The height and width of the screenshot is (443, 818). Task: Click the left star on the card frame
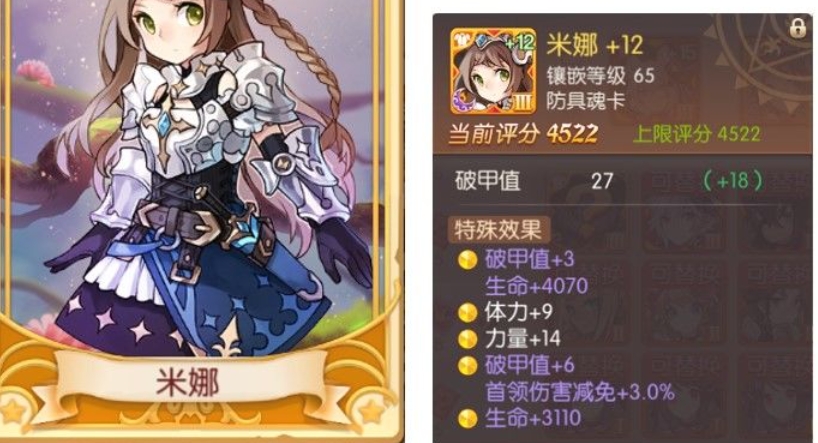point(13,412)
